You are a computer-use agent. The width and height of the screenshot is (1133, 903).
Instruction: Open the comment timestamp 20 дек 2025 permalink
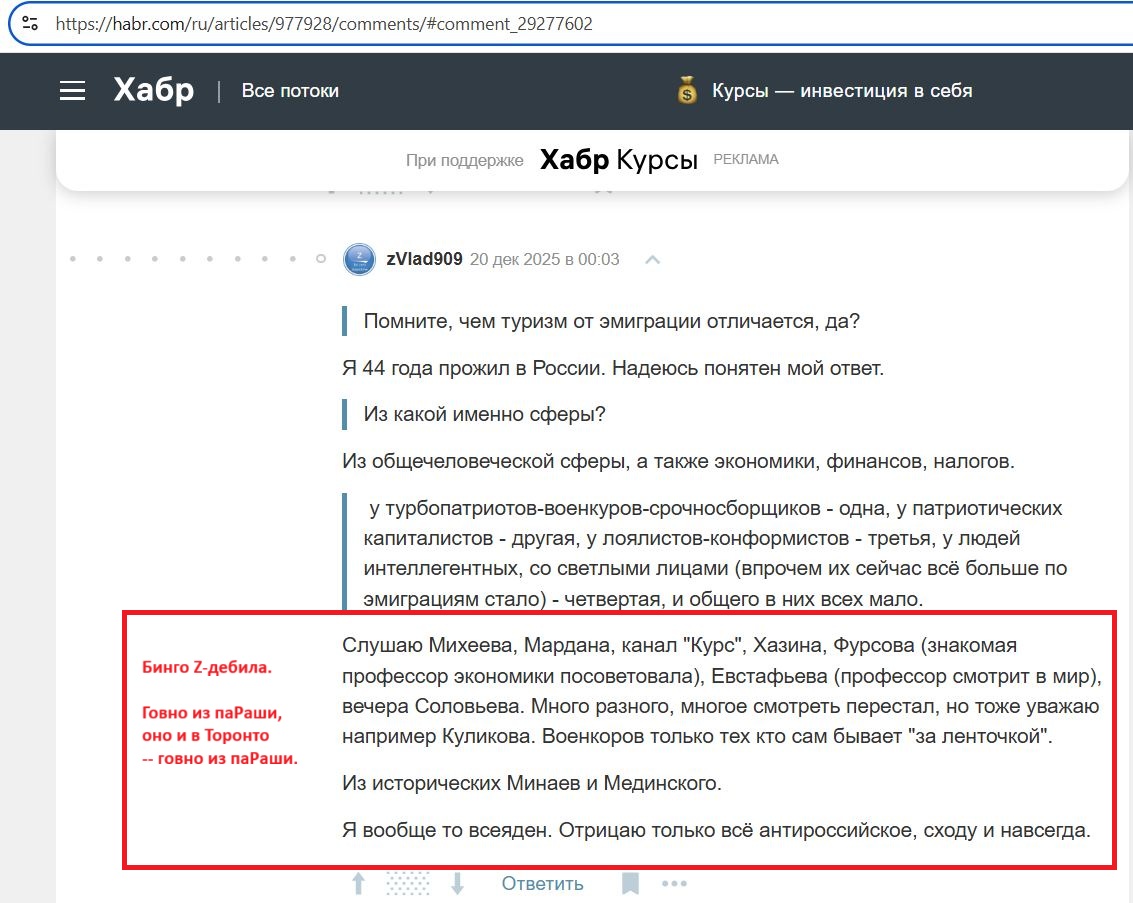coord(544,260)
